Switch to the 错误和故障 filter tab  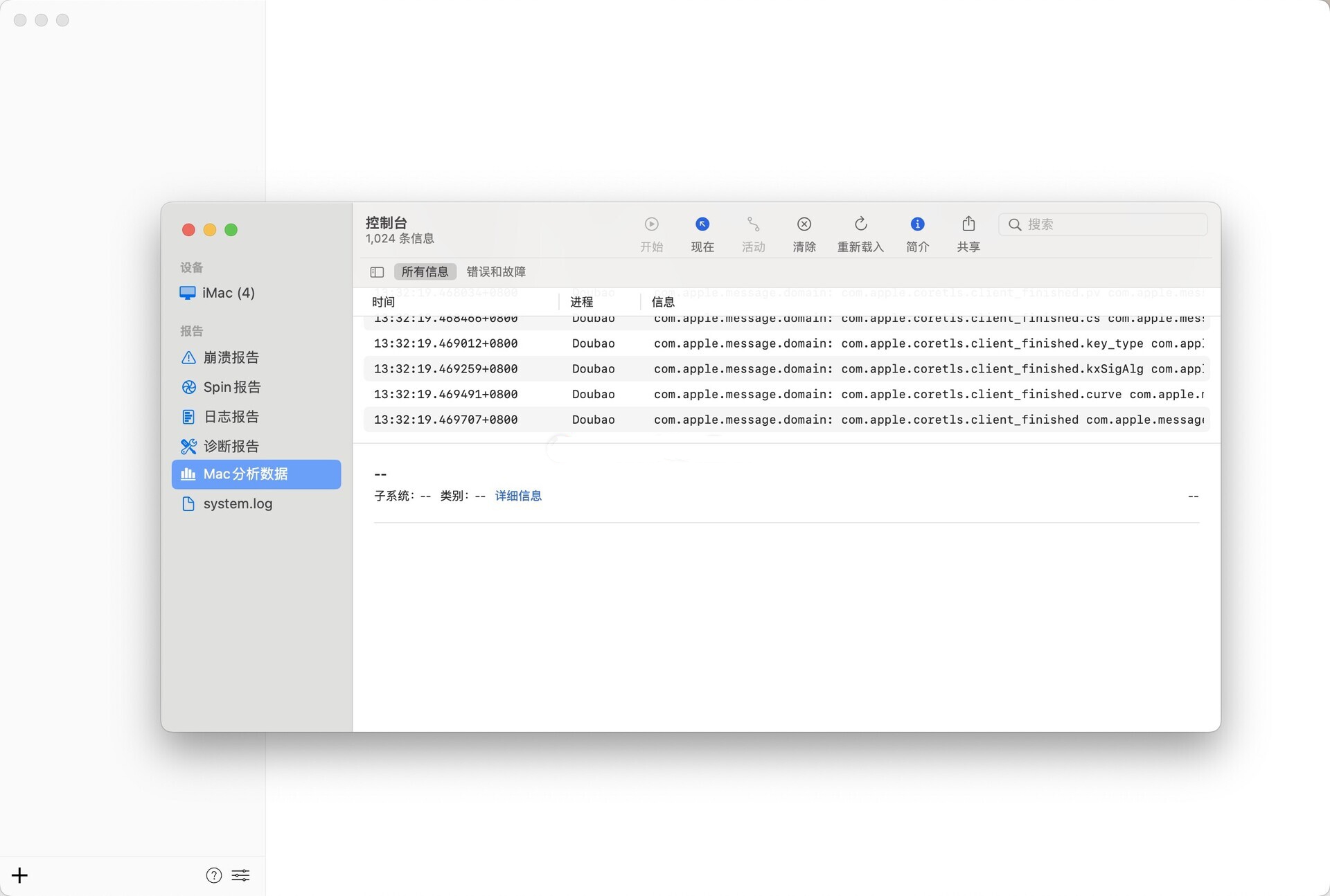coord(496,272)
